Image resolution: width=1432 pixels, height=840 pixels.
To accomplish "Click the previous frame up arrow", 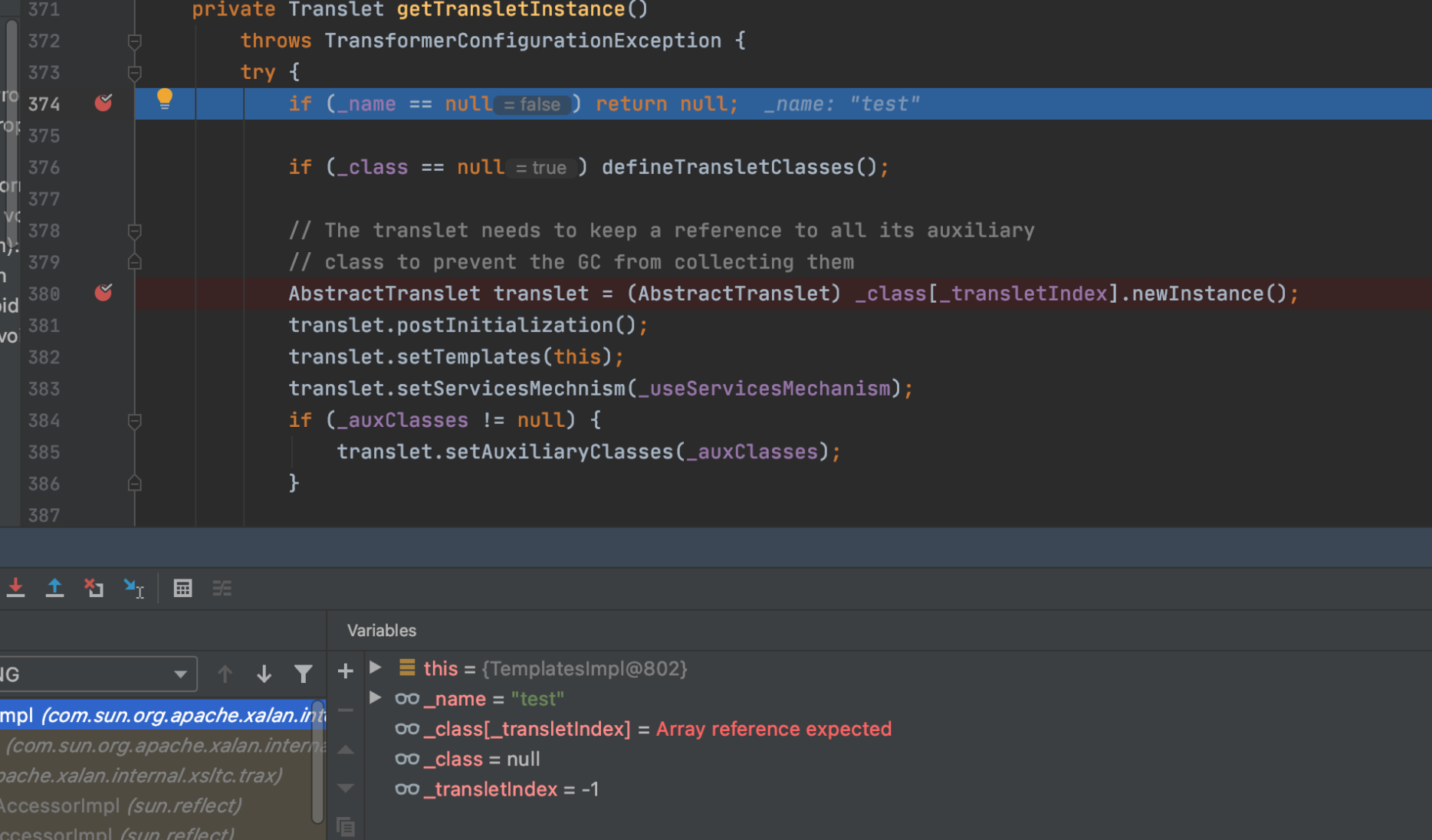I will click(x=225, y=674).
